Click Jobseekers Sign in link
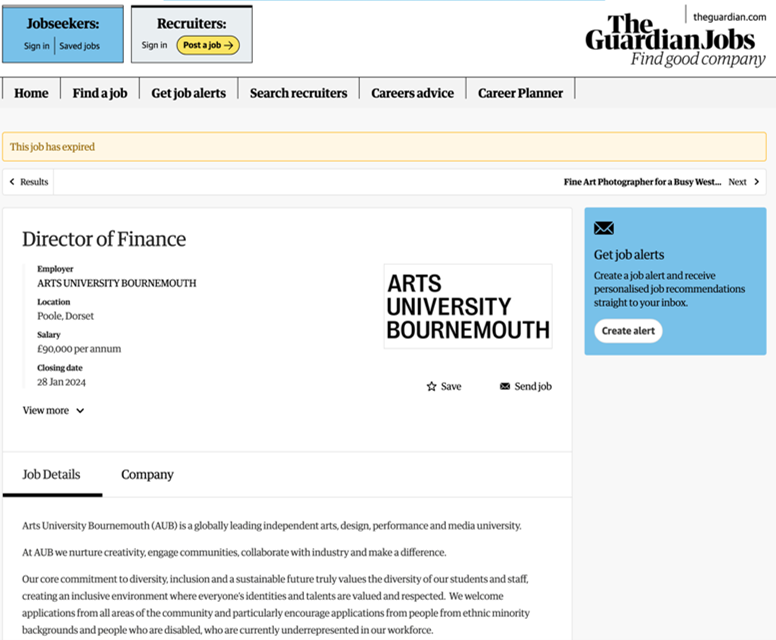 [37, 46]
